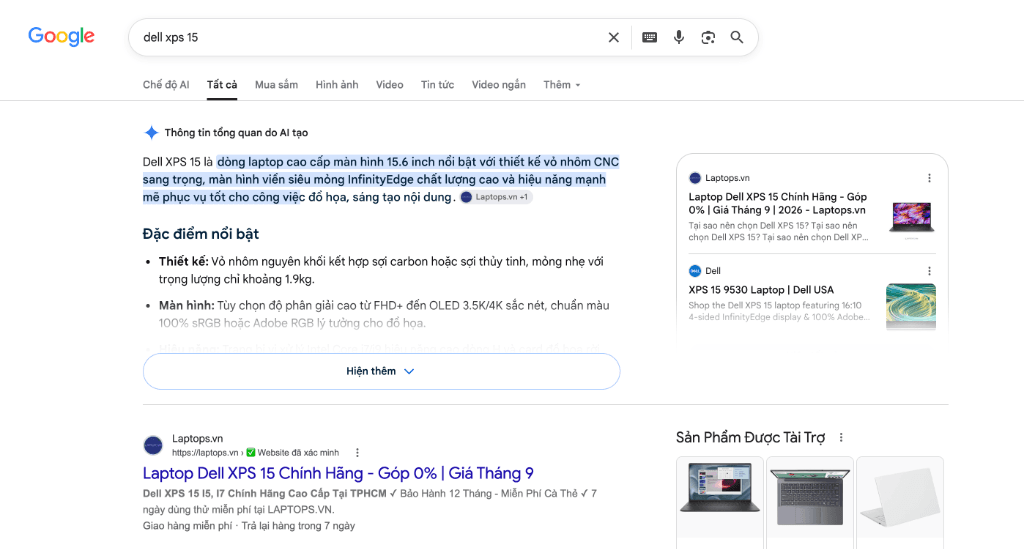Select the Tất cả tab
This screenshot has width=1024, height=549.
click(x=222, y=85)
